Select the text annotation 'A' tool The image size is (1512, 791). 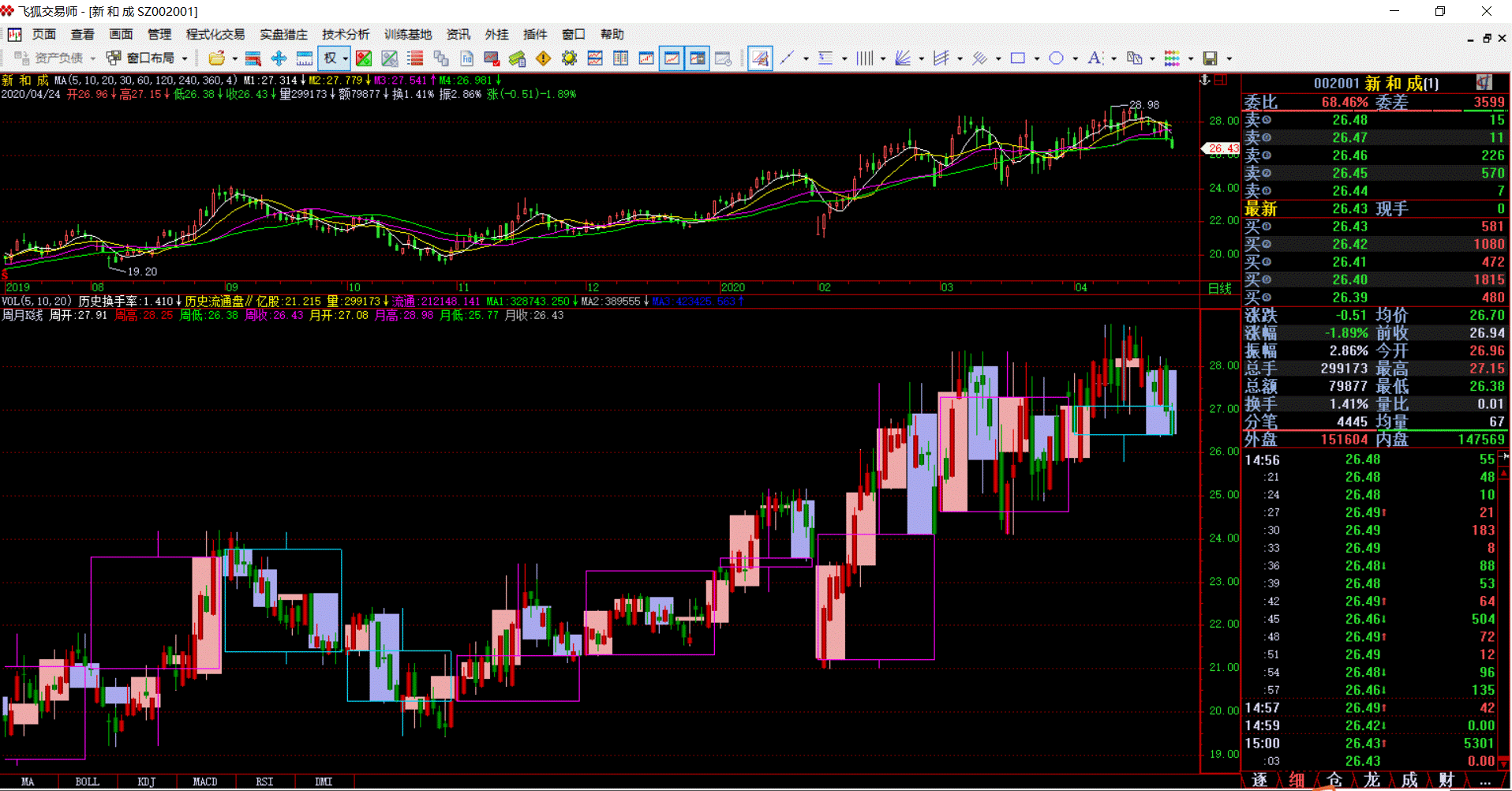click(1094, 58)
